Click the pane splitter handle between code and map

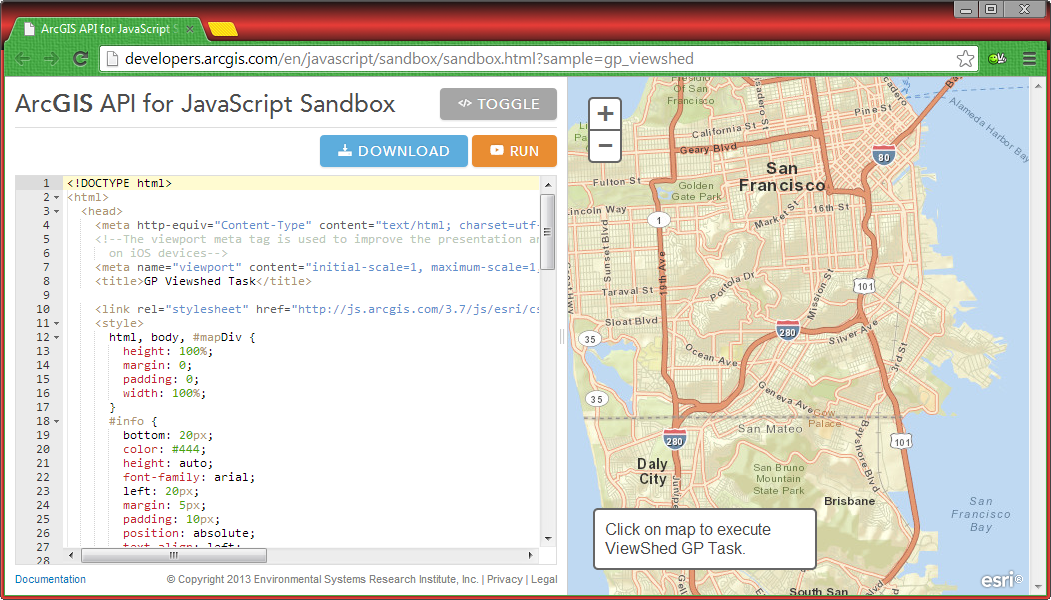point(562,337)
